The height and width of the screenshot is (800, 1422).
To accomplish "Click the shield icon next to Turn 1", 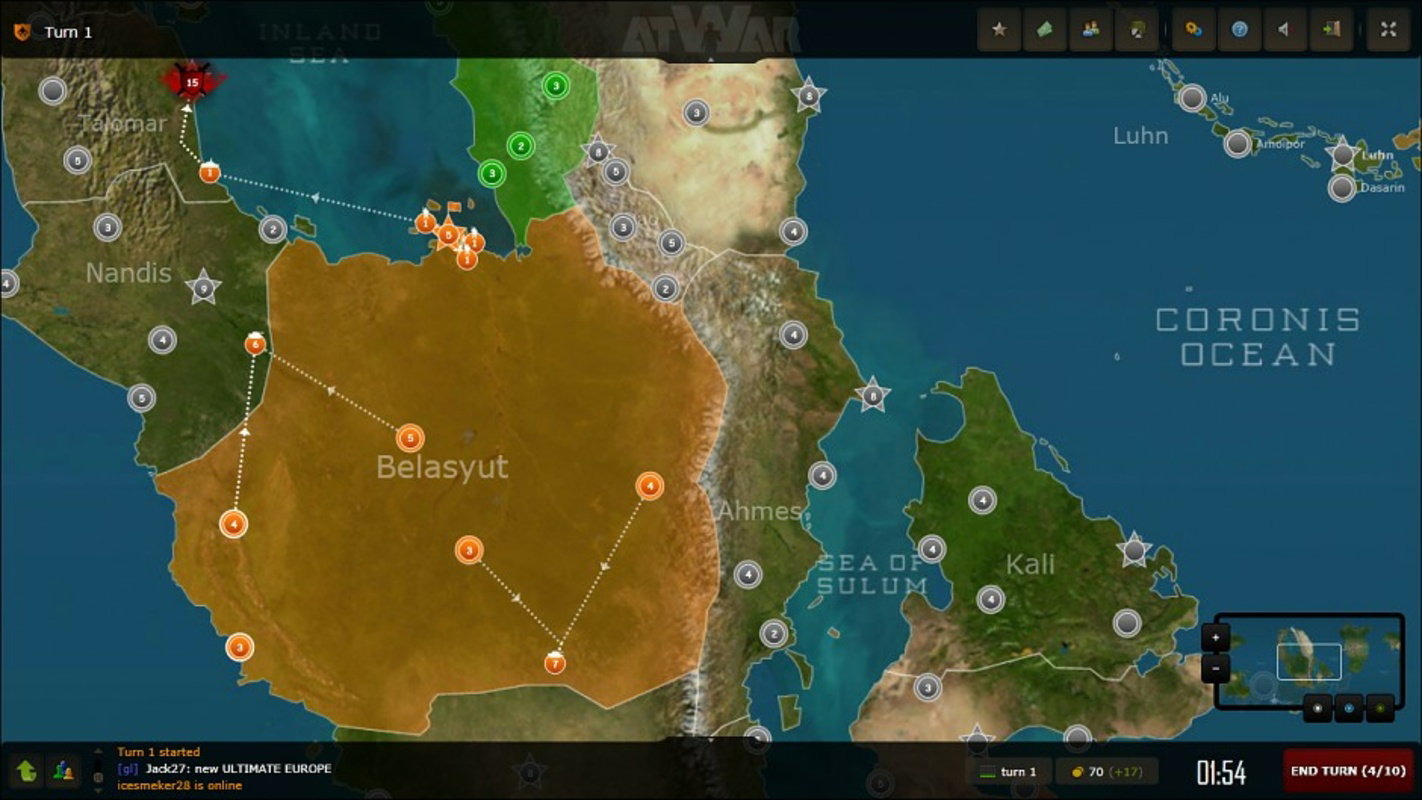I will pos(21,32).
